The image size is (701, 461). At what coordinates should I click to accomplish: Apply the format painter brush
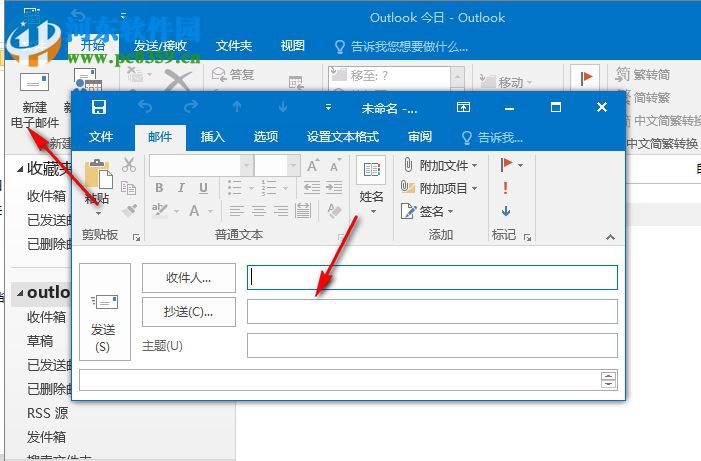[130, 210]
